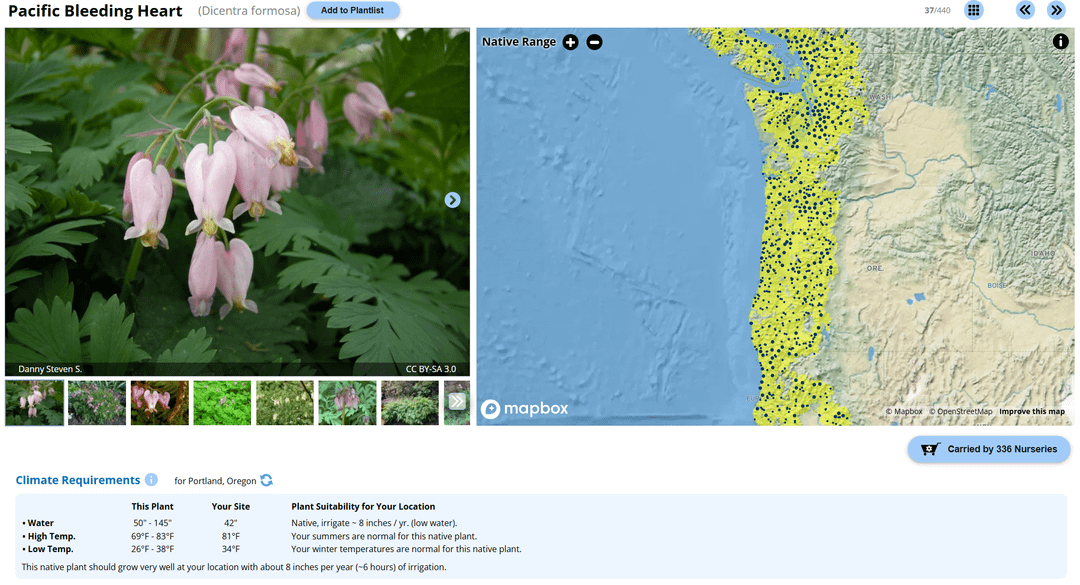Screen dimensions: 1080x585
Task: Open the map info icon
Action: tap(1060, 42)
